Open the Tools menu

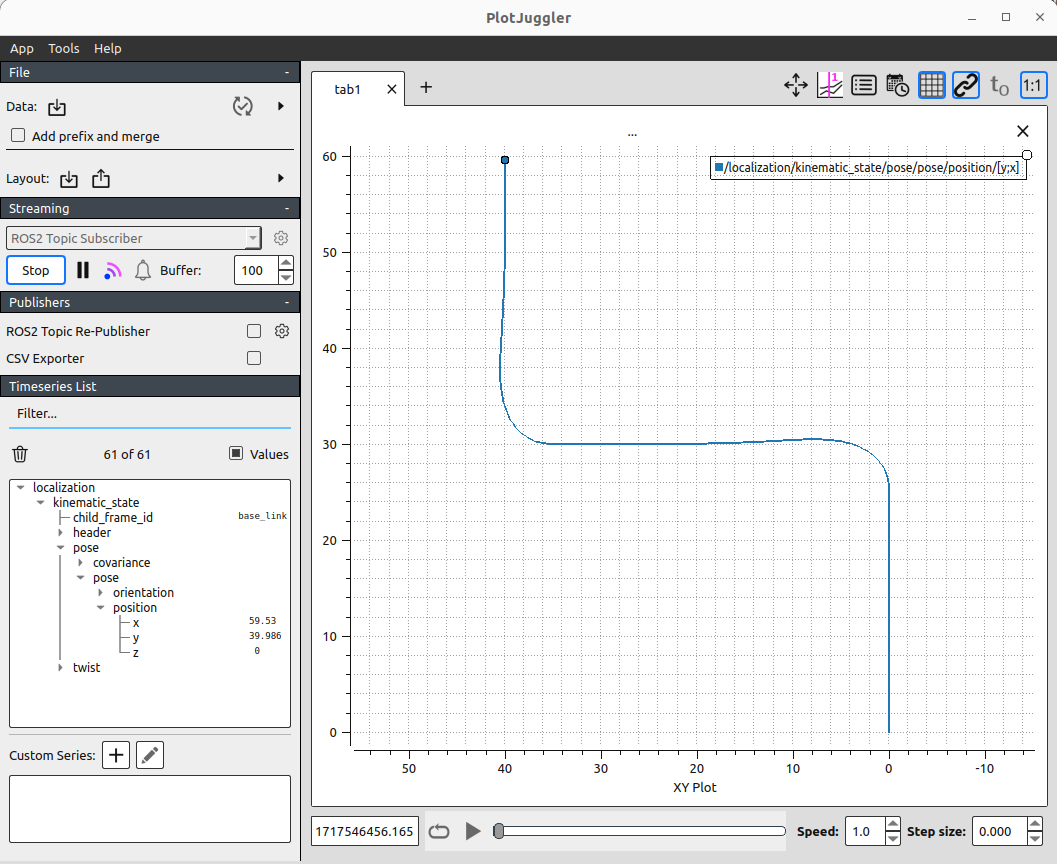coord(63,48)
